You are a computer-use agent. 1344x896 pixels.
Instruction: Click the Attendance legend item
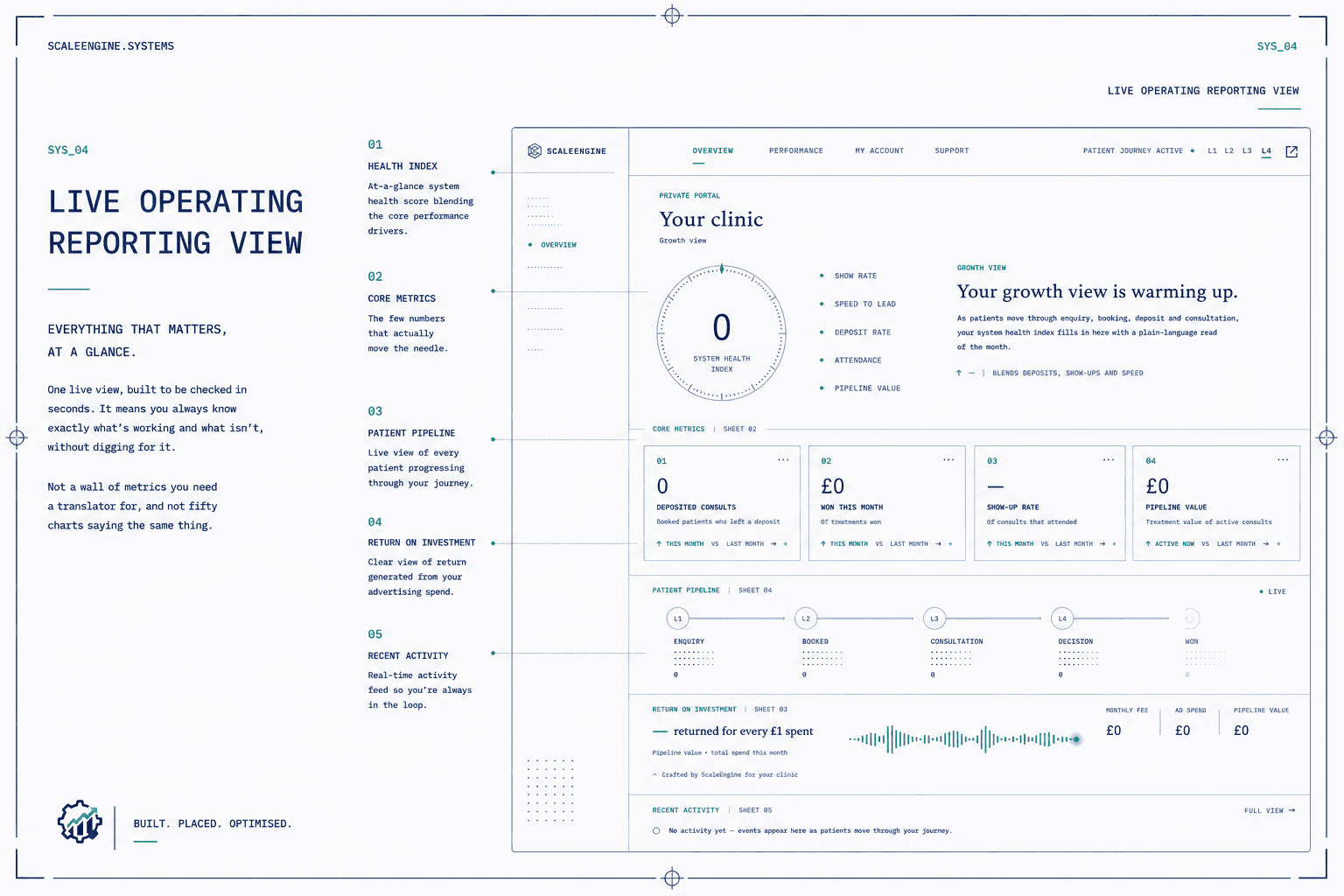point(850,360)
